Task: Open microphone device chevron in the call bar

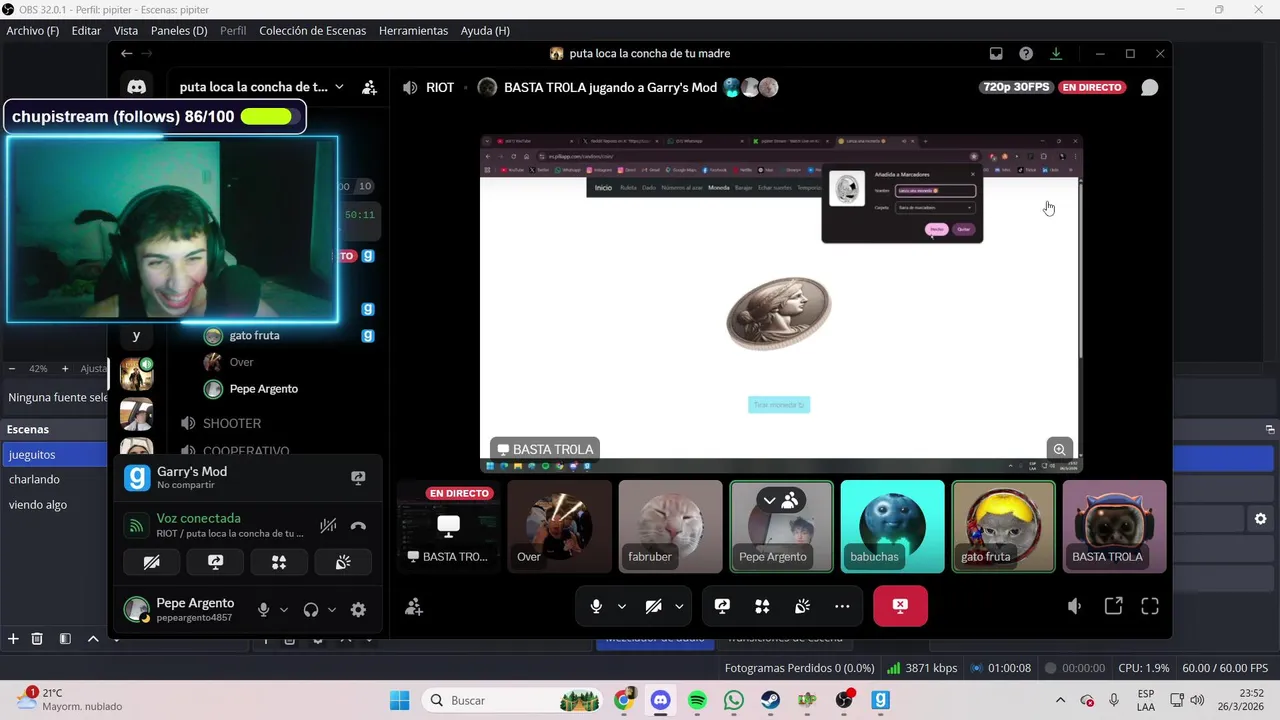Action: (x=622, y=606)
